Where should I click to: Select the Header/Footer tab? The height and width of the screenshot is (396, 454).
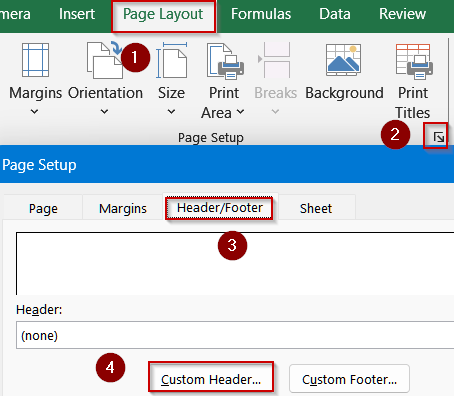[x=220, y=208]
